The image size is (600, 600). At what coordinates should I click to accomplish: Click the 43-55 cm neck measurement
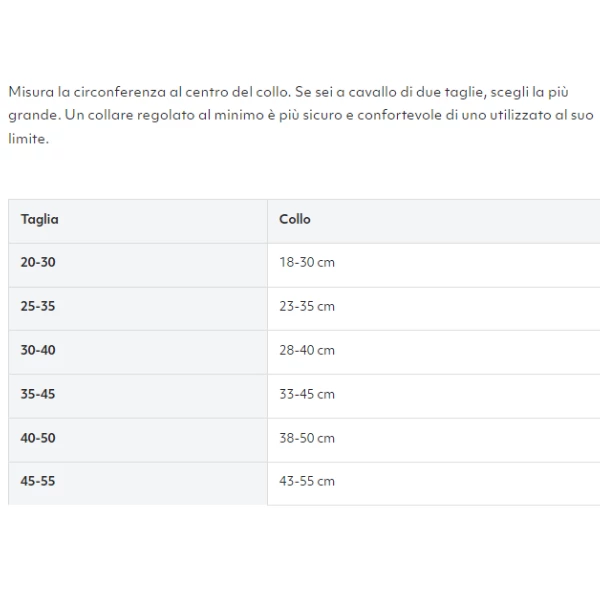[306, 481]
